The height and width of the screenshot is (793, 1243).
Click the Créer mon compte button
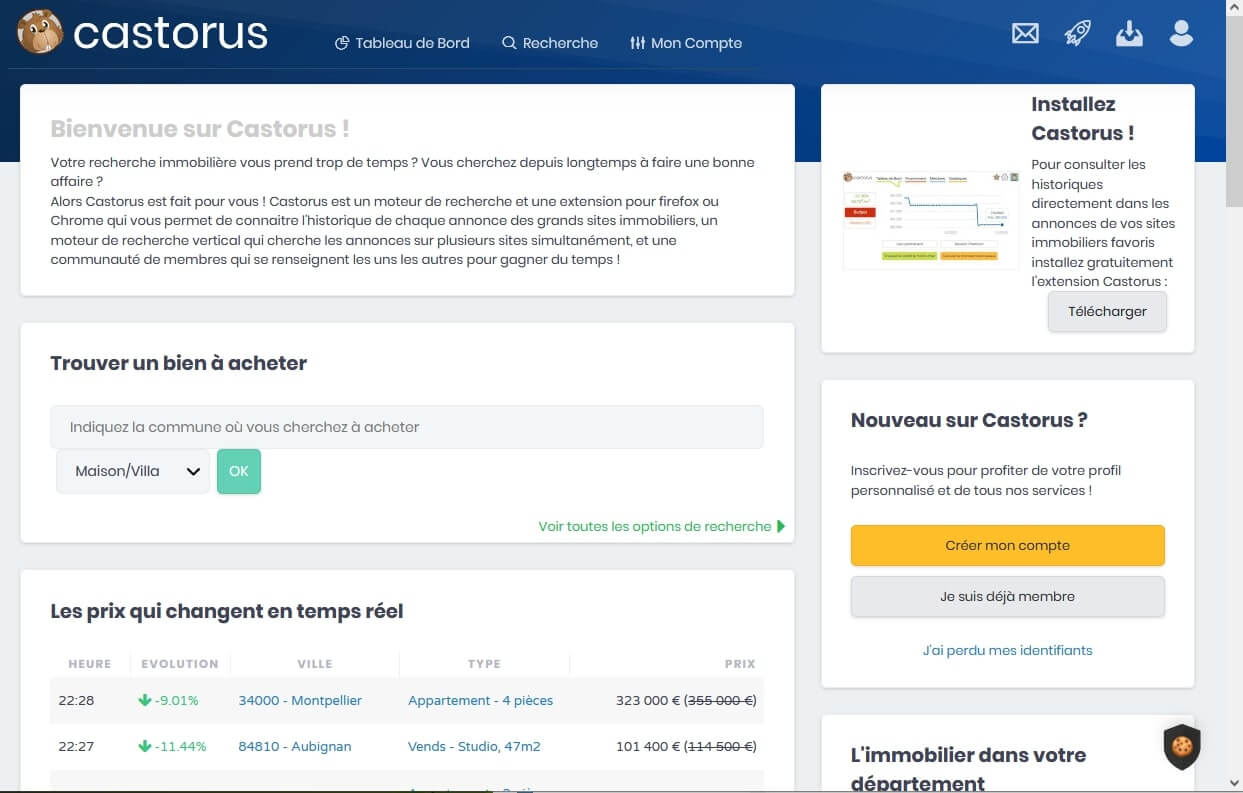[1007, 546]
